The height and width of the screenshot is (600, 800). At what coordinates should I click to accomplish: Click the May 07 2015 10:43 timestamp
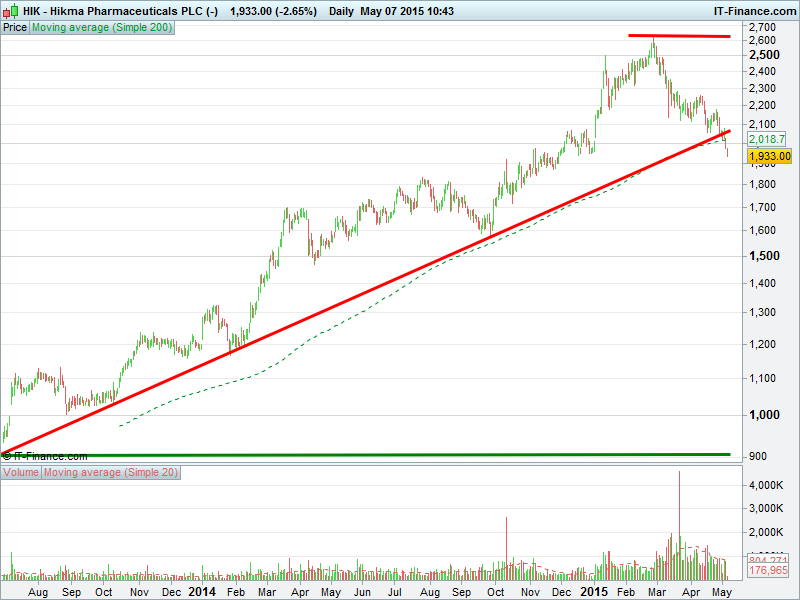(x=407, y=11)
